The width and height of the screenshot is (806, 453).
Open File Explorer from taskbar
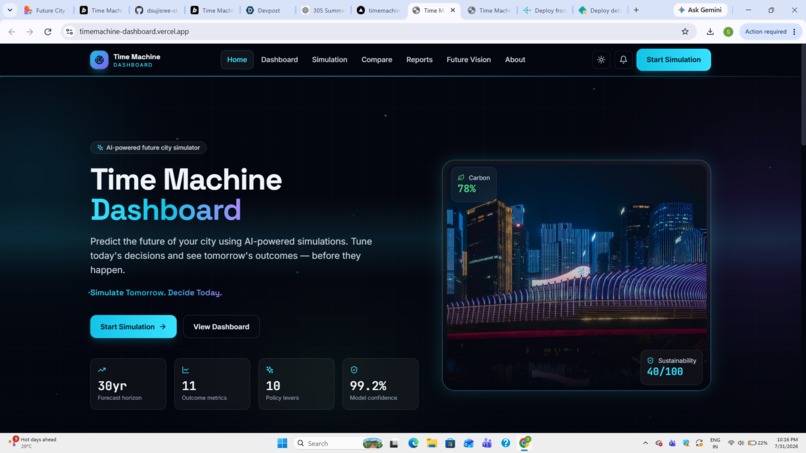pos(432,443)
